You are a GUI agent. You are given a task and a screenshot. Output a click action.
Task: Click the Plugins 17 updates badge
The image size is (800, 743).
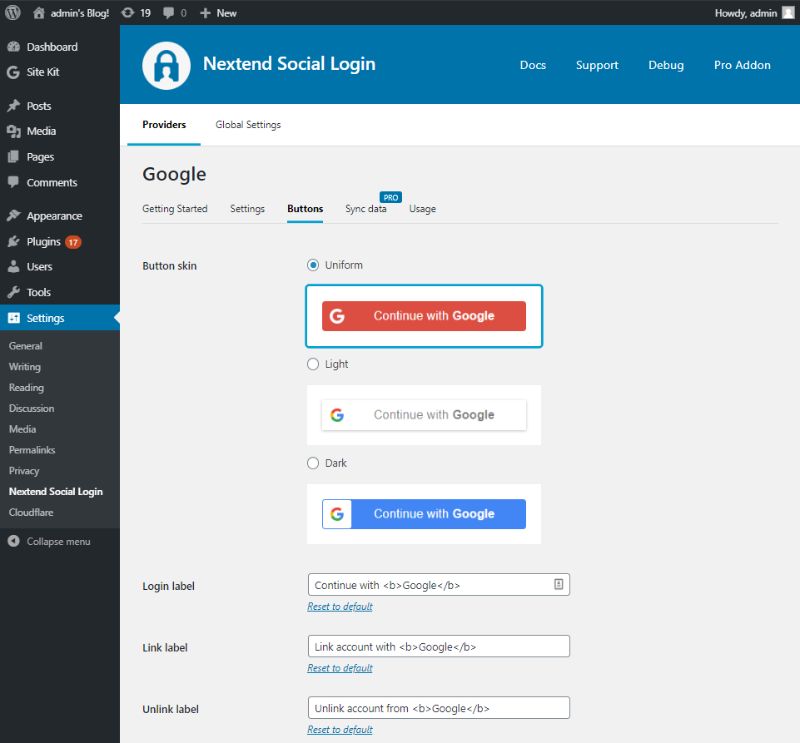73,242
